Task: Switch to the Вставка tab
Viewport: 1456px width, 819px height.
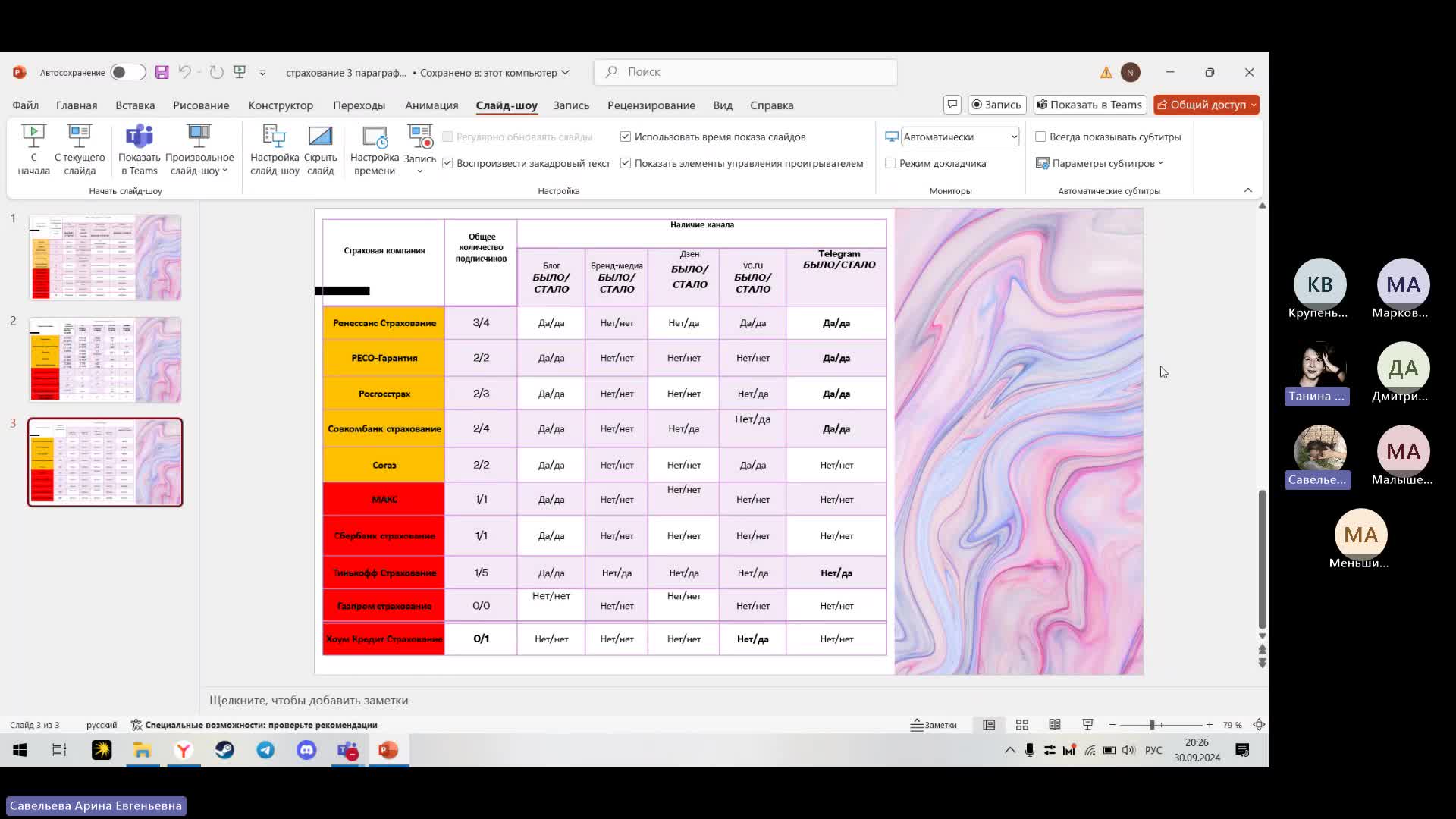Action: pyautogui.click(x=135, y=105)
